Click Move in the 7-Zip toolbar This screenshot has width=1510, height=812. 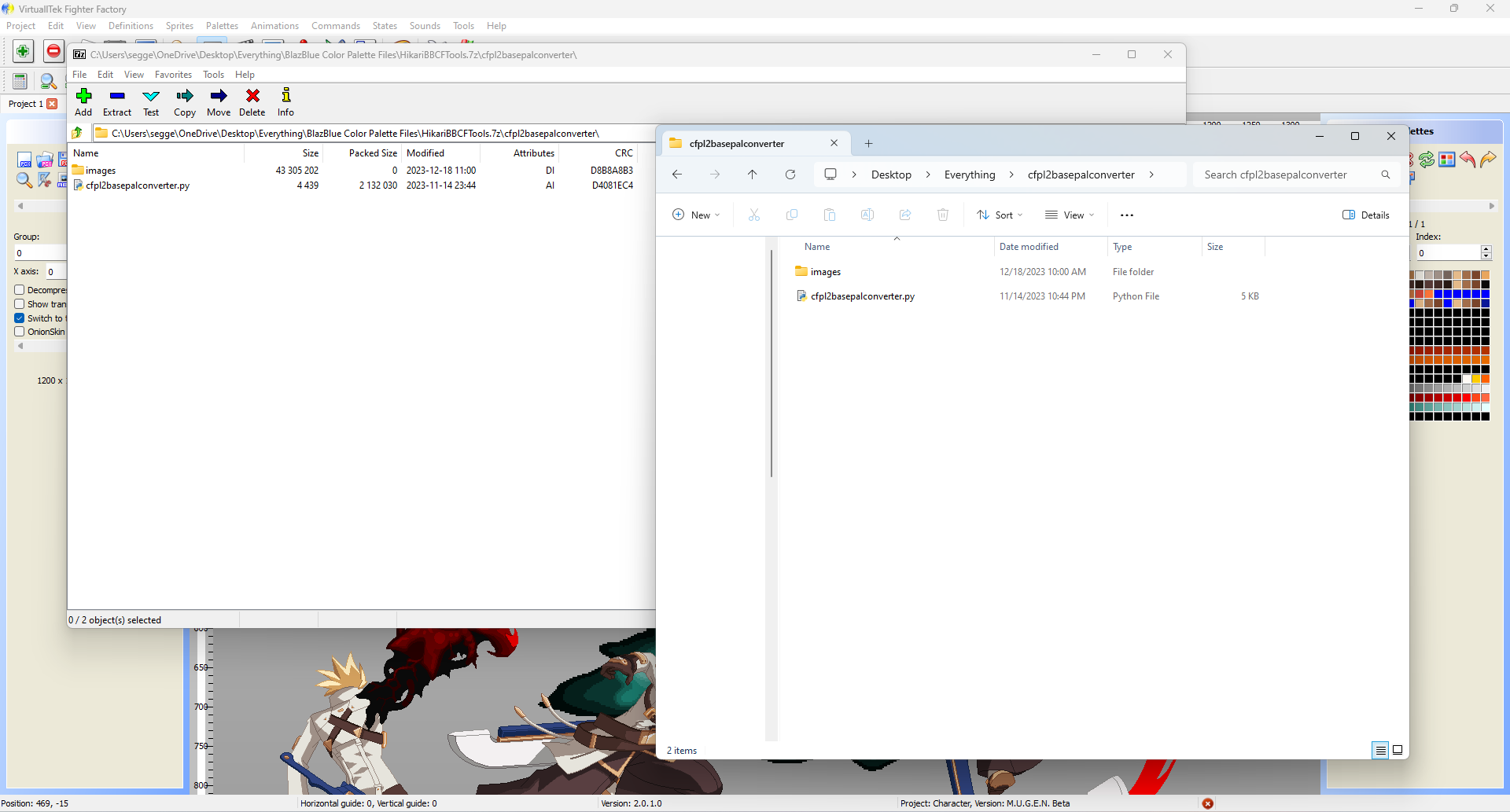pyautogui.click(x=219, y=102)
